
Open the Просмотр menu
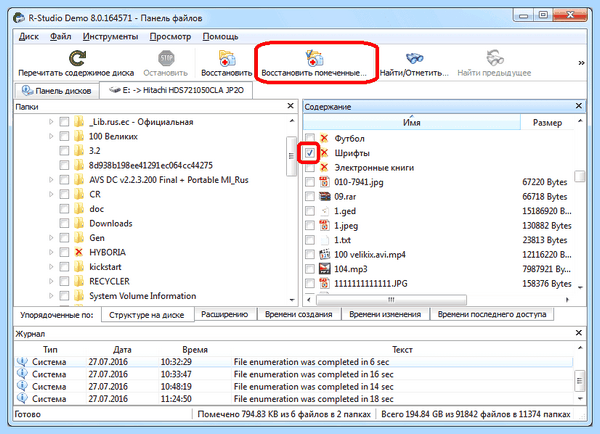170,36
